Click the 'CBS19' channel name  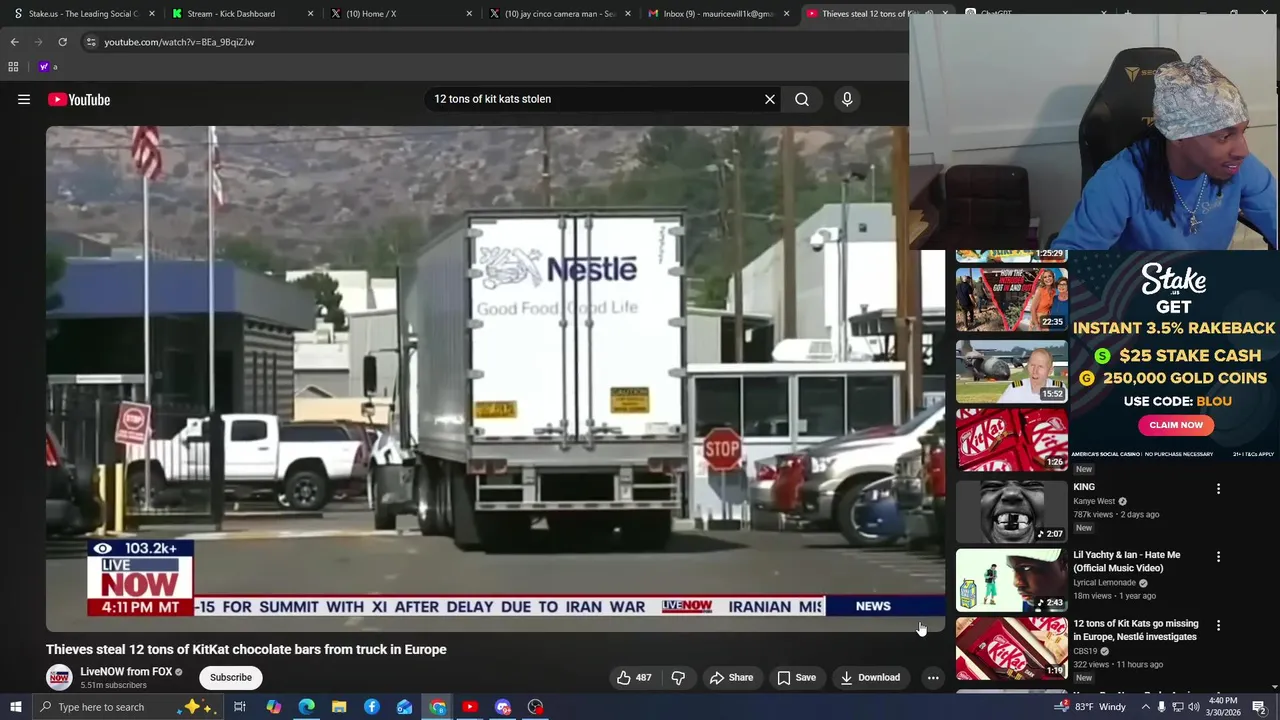click(x=1085, y=651)
